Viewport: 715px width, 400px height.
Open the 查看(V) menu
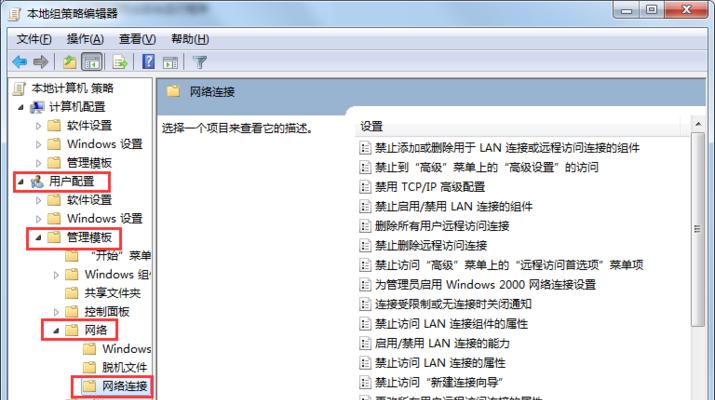click(137, 39)
